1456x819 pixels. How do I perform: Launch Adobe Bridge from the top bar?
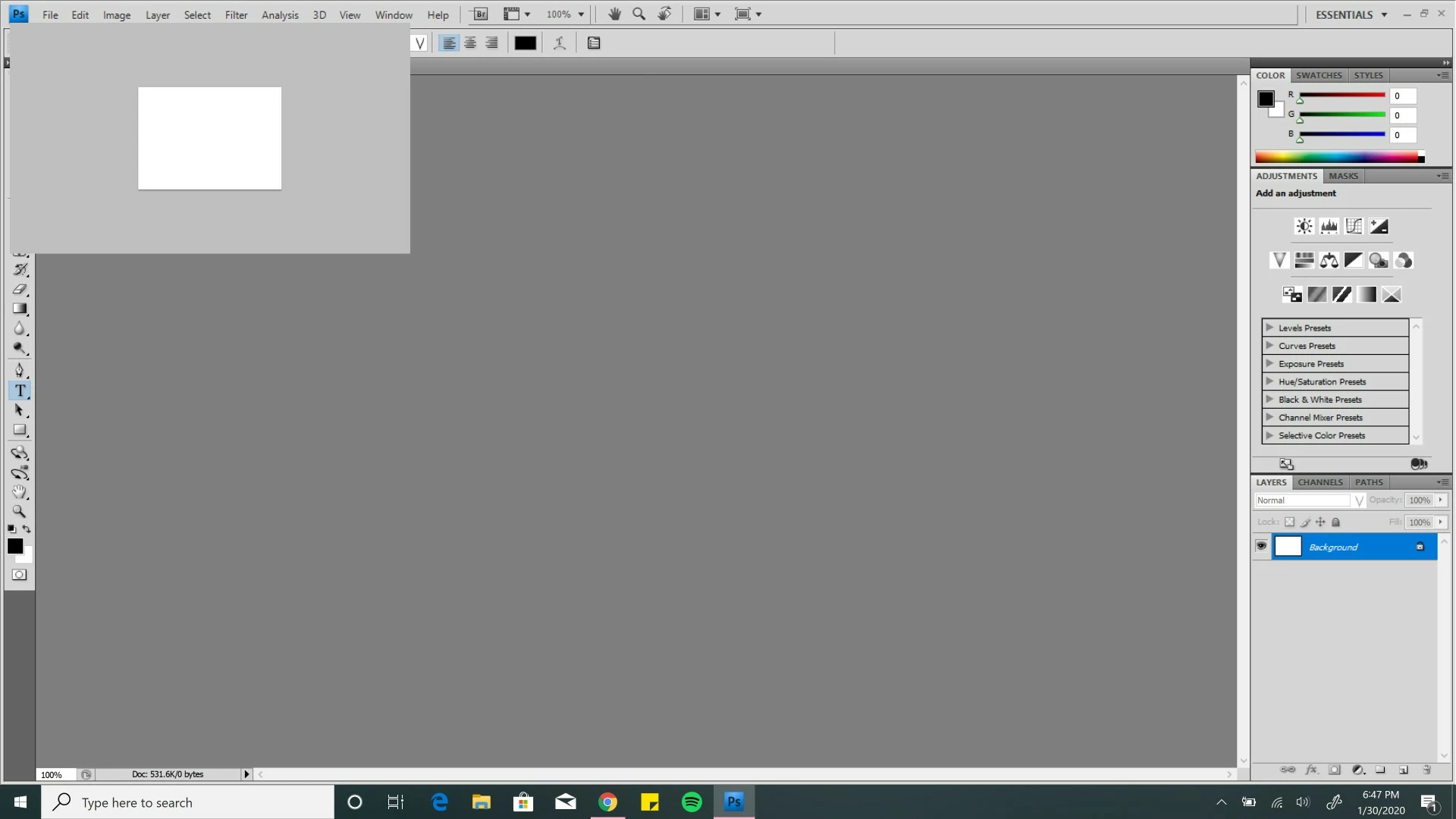479,14
